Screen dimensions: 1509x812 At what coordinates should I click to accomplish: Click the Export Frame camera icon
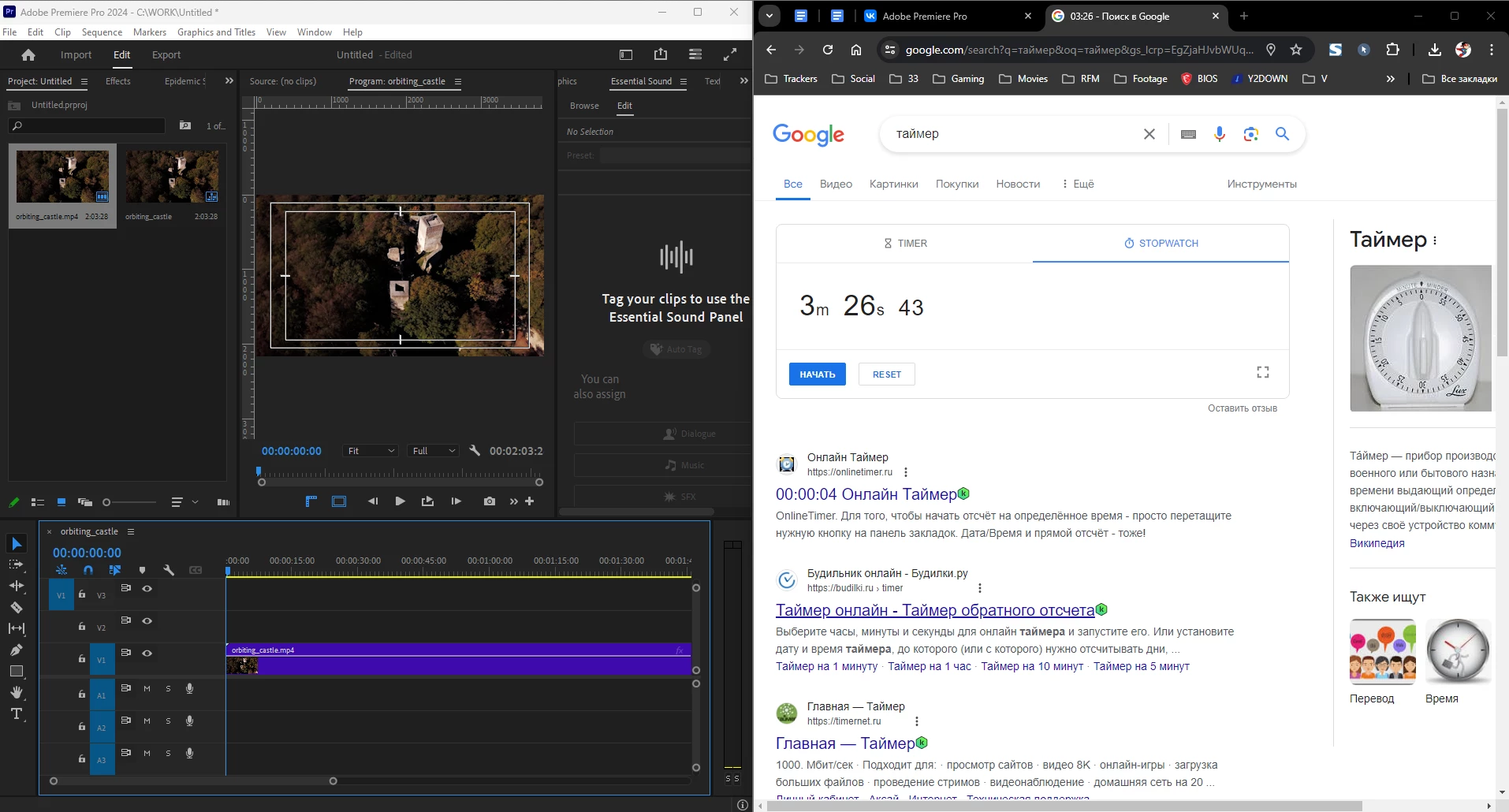tap(490, 501)
